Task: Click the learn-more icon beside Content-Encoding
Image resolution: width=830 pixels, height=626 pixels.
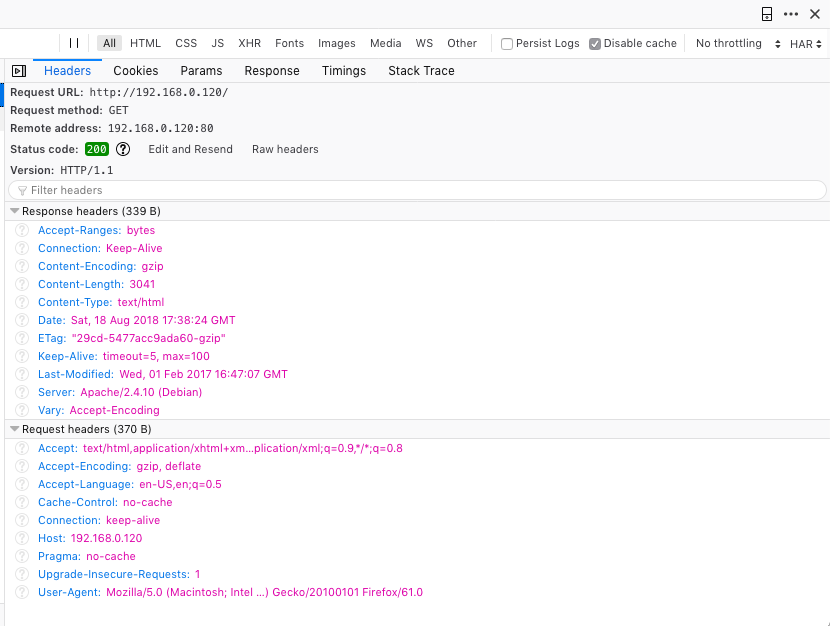Action: point(21,266)
